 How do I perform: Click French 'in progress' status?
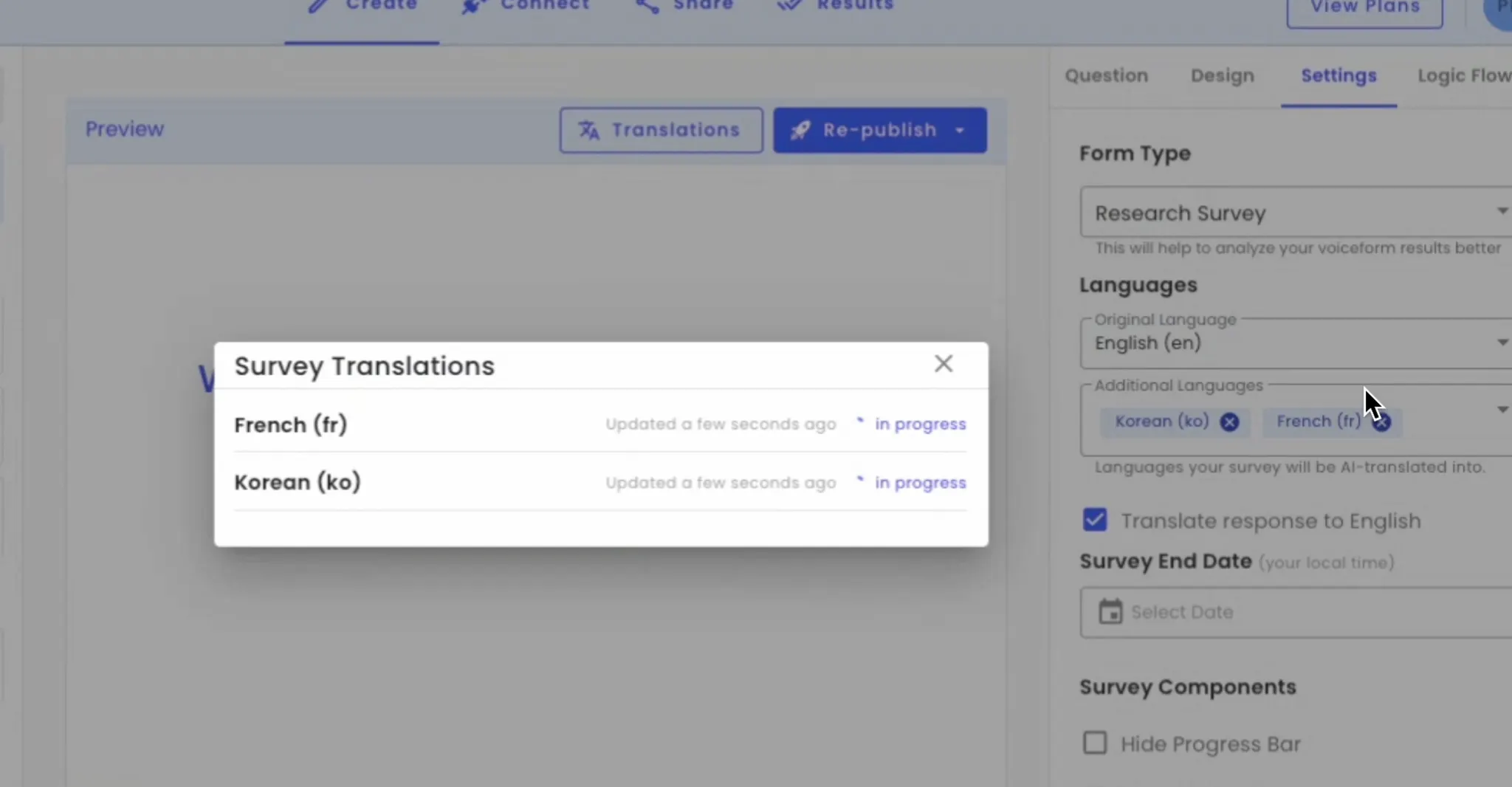click(920, 424)
